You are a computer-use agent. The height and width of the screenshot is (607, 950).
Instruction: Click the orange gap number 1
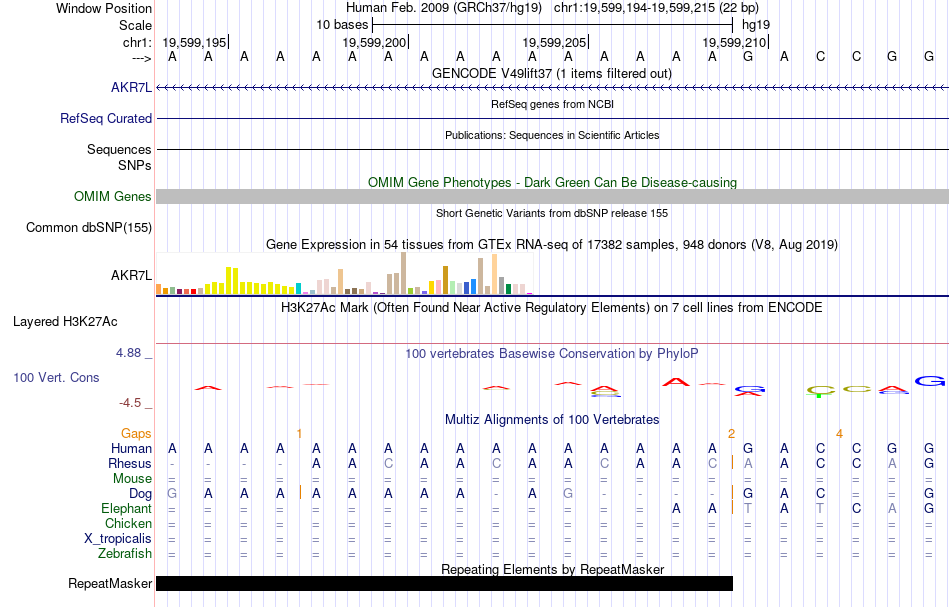click(299, 433)
